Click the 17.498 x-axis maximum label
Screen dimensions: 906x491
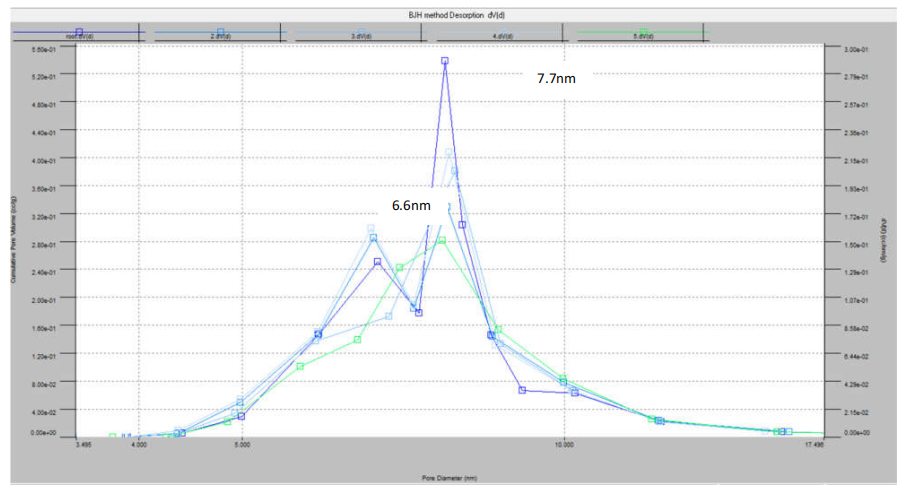[812, 448]
